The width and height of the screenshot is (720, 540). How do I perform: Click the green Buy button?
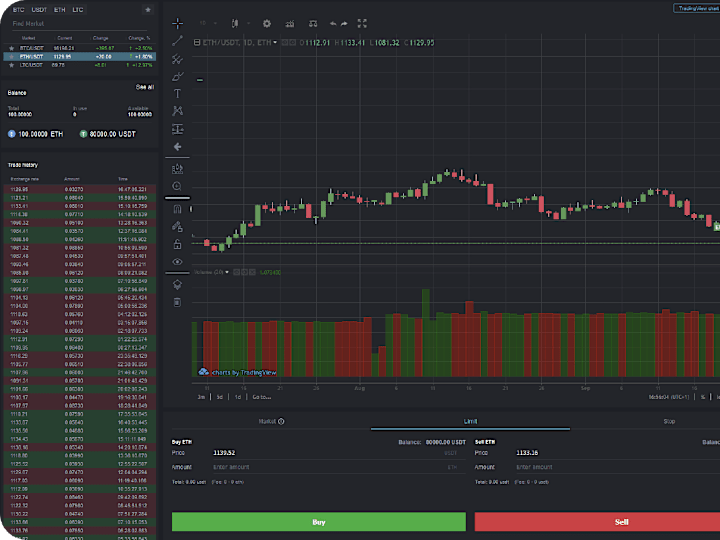[319, 522]
